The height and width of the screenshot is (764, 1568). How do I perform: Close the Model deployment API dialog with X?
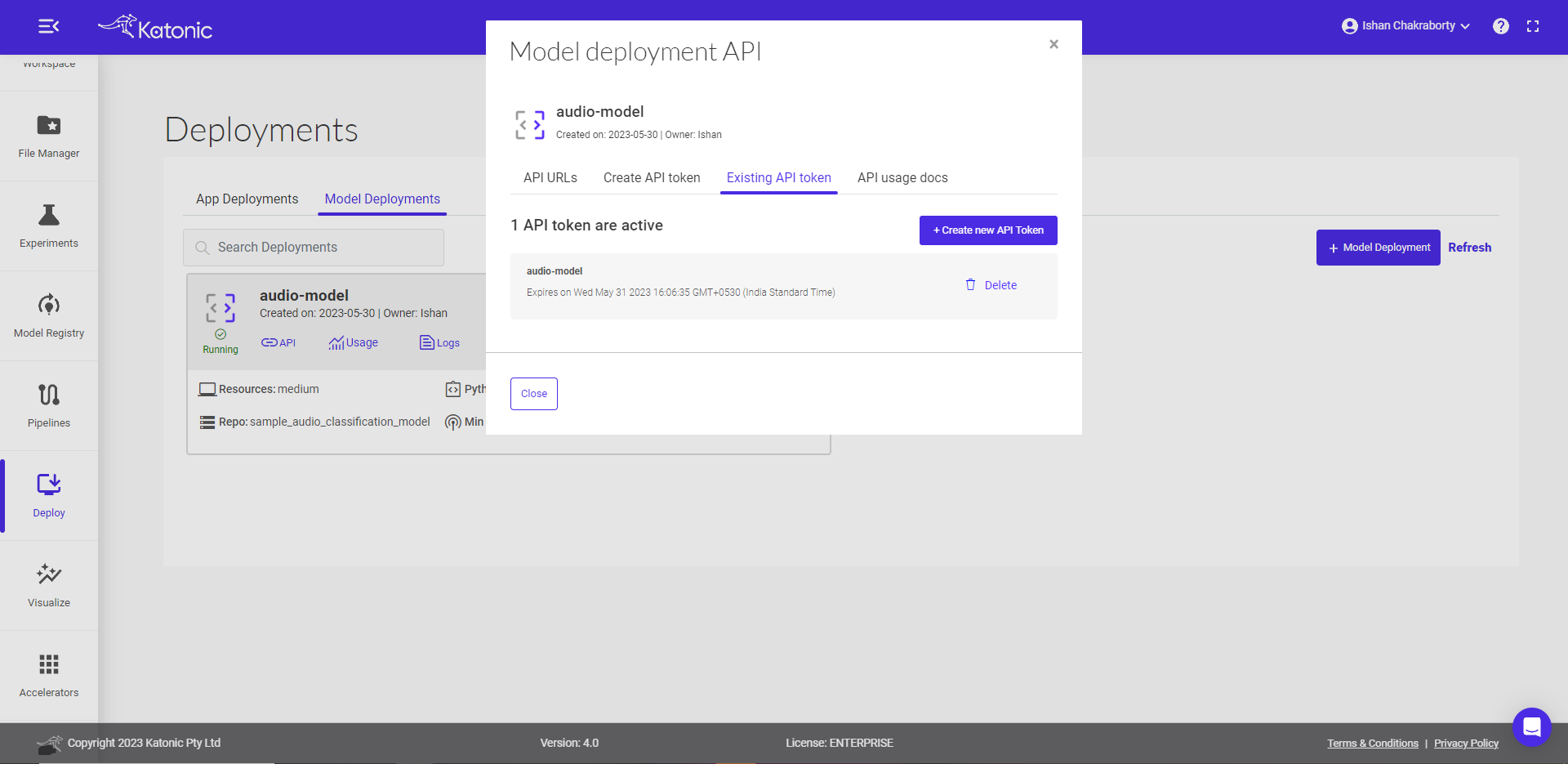tap(1053, 44)
